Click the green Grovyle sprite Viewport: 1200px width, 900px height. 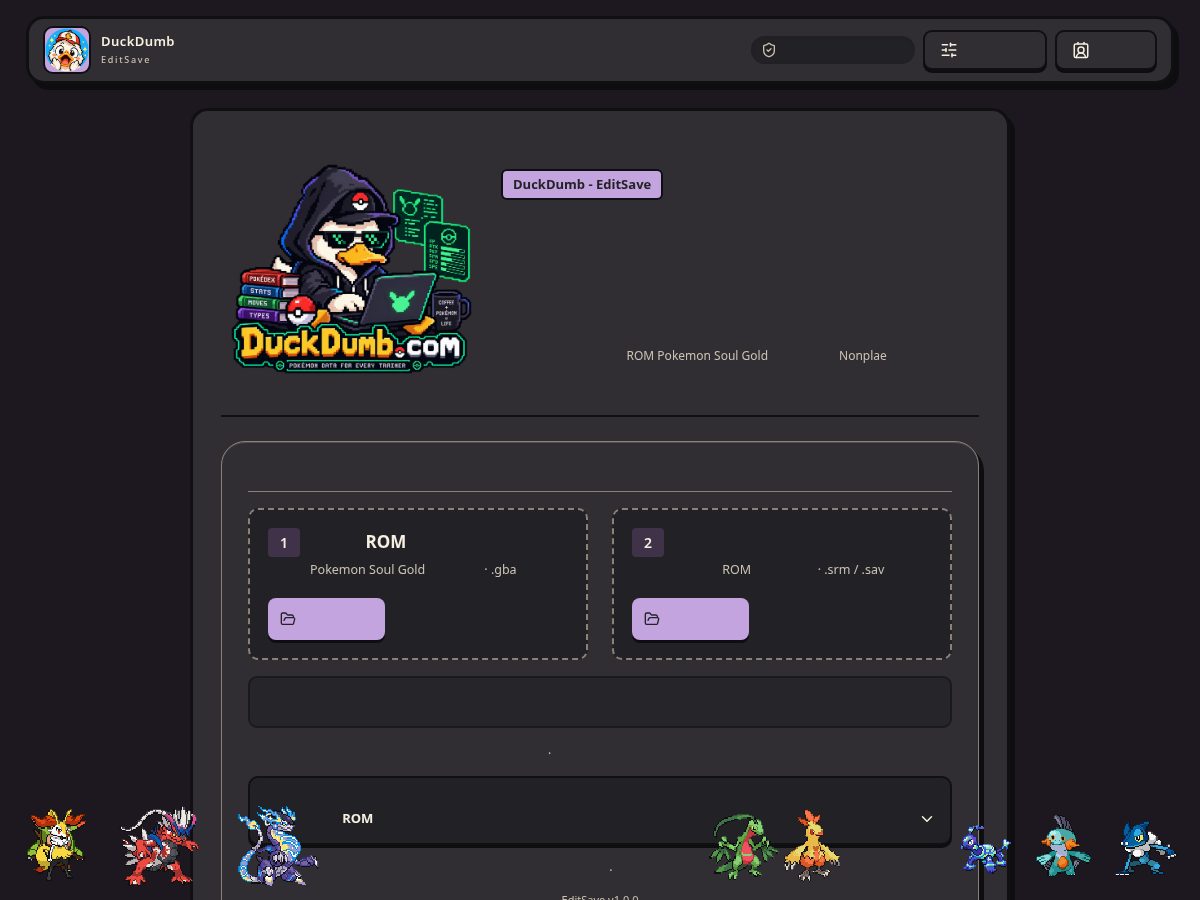pos(744,846)
